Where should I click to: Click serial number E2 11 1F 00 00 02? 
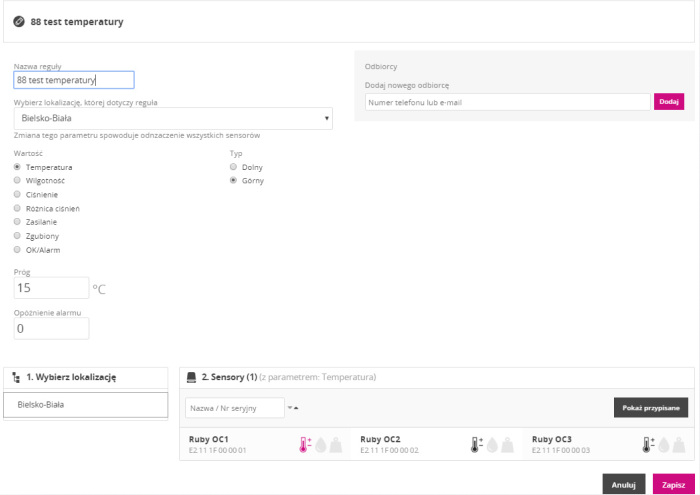[389, 450]
